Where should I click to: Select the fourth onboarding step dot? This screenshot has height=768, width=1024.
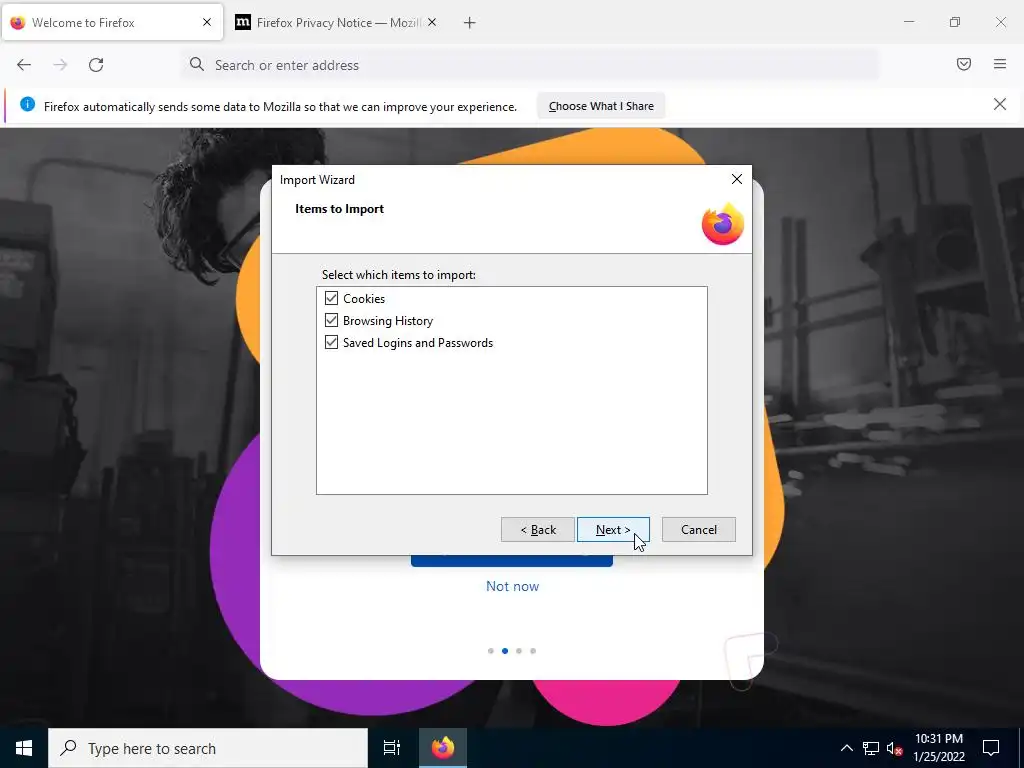point(533,651)
